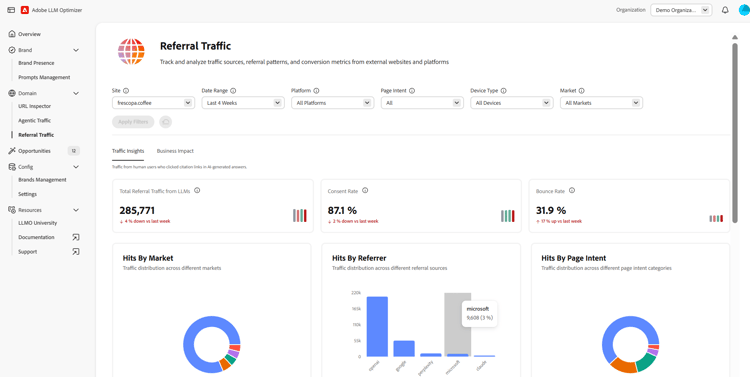Viewport: 750px width, 377px height.
Task: Click the Consent Rate sparkline bars
Action: [508, 216]
